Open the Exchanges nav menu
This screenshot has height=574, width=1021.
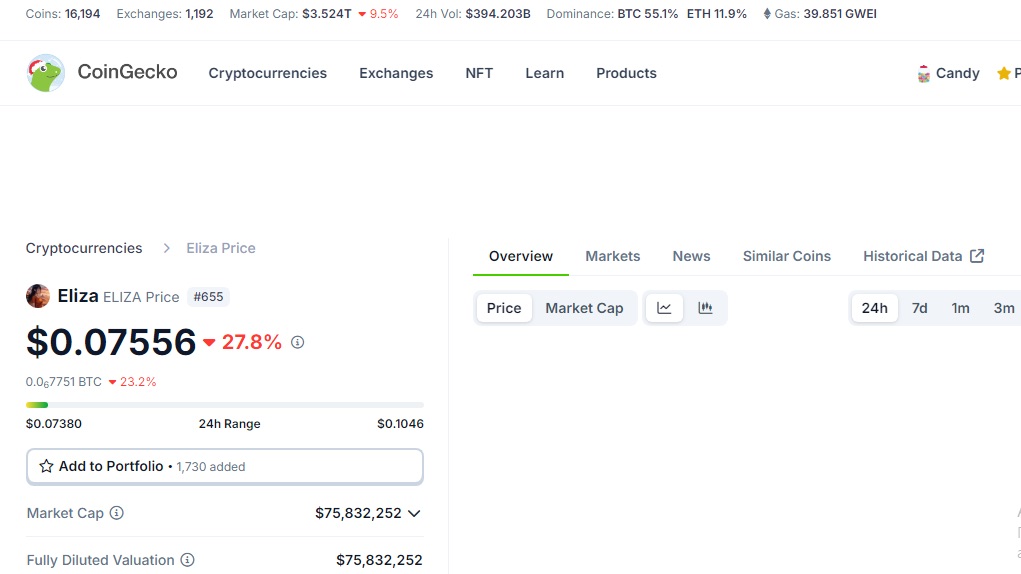(x=396, y=73)
